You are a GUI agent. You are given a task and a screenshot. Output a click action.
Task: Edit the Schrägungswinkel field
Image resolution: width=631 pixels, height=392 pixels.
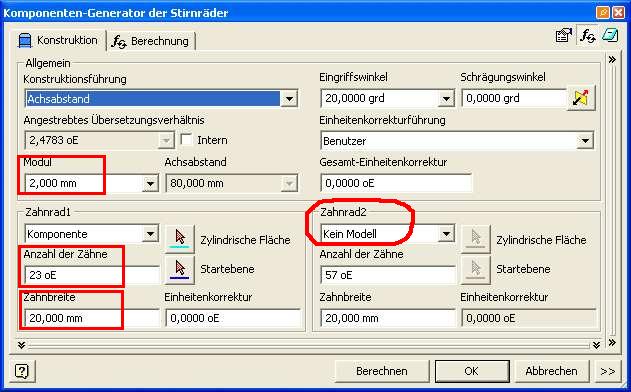513,99
